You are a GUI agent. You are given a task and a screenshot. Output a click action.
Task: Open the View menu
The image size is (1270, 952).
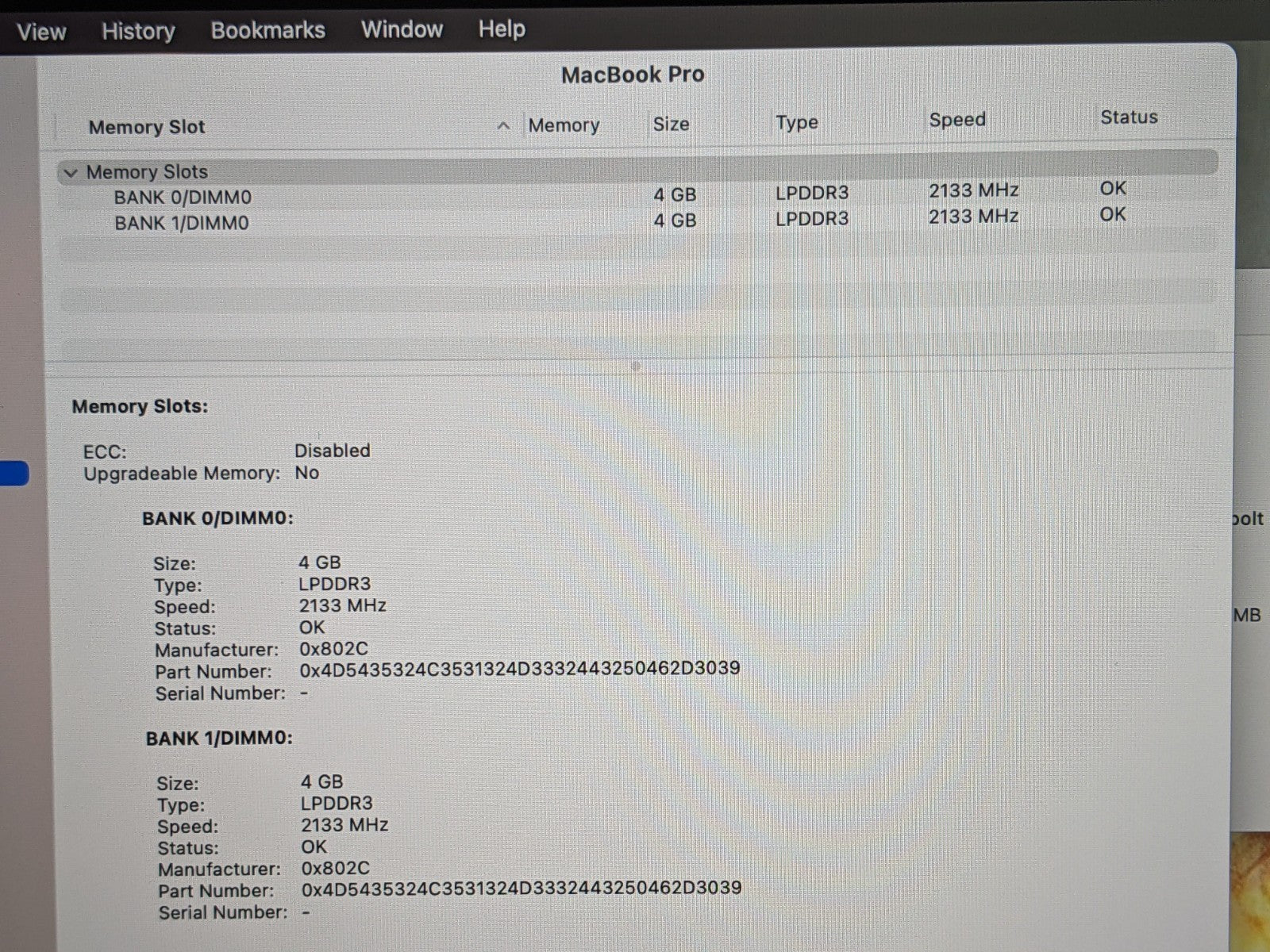click(x=41, y=32)
